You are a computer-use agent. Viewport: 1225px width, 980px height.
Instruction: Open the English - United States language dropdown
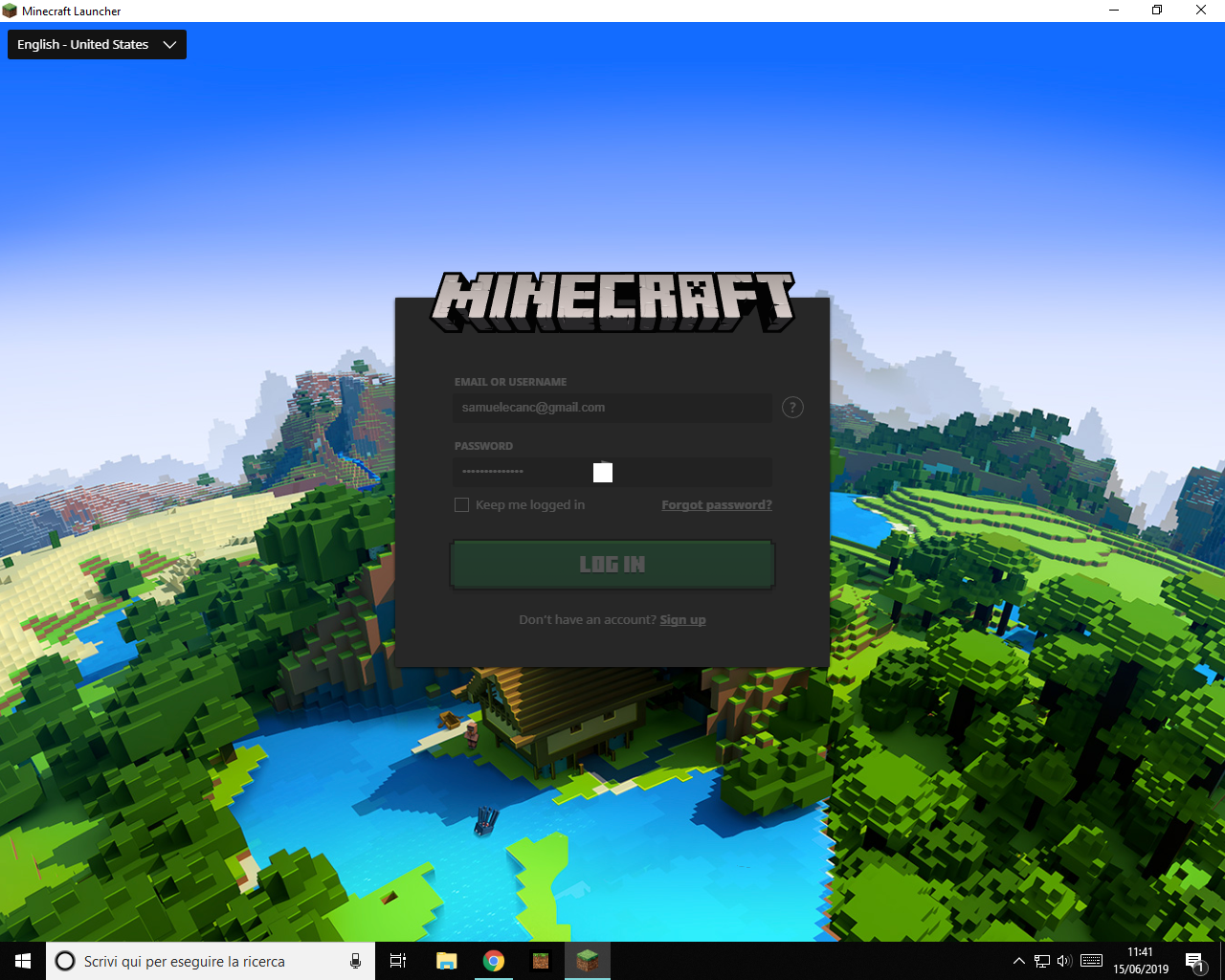pos(97,45)
